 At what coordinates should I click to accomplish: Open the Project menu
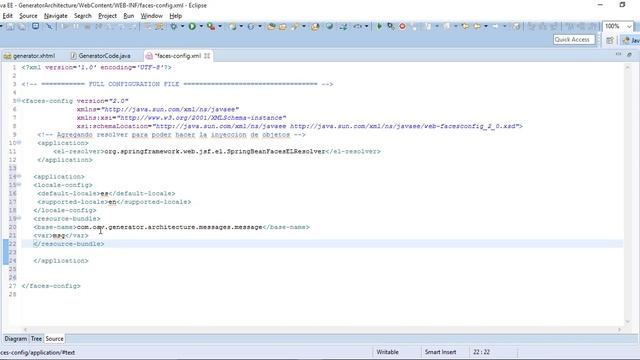pos(107,16)
